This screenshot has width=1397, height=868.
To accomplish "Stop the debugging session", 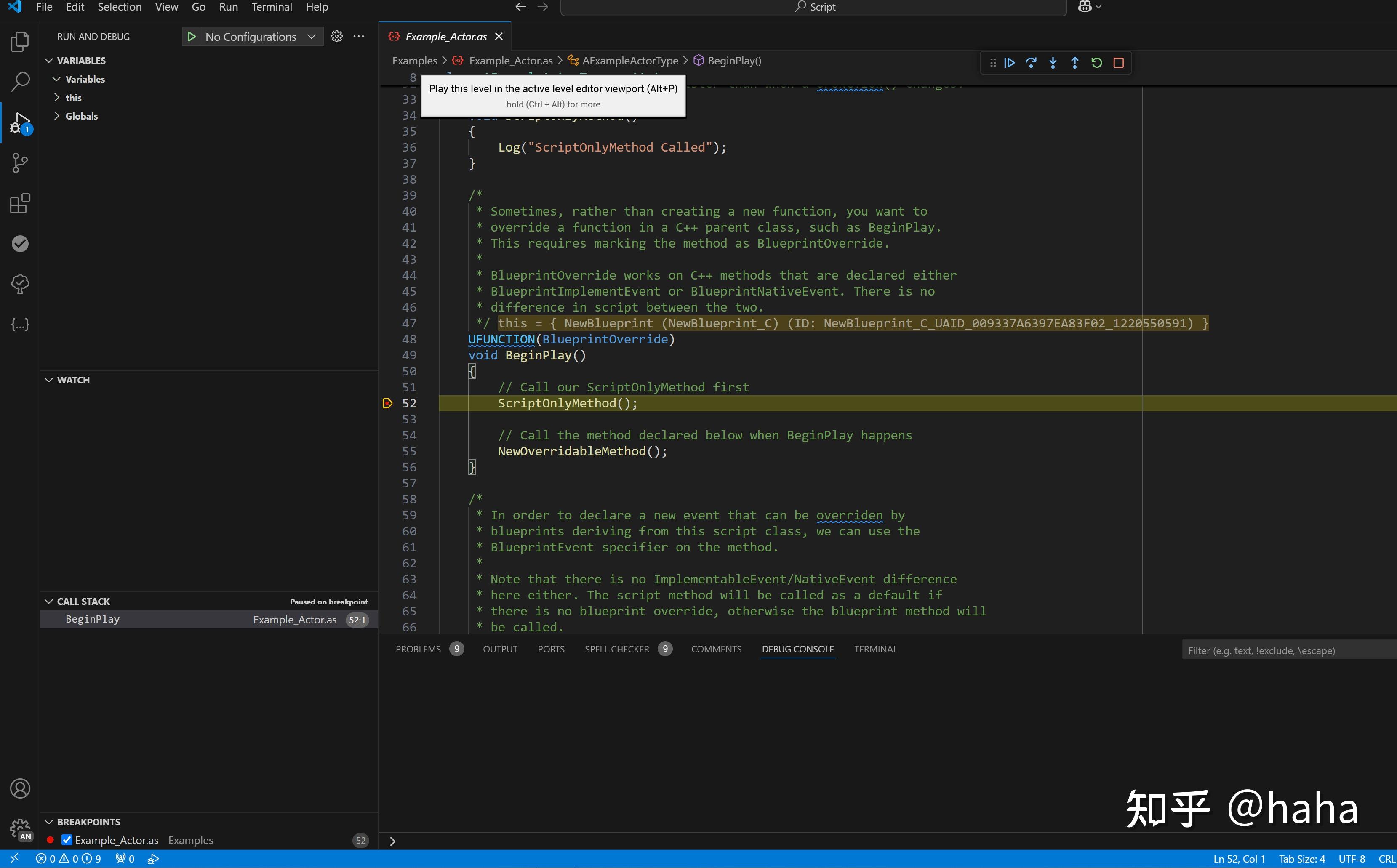I will pyautogui.click(x=1118, y=63).
